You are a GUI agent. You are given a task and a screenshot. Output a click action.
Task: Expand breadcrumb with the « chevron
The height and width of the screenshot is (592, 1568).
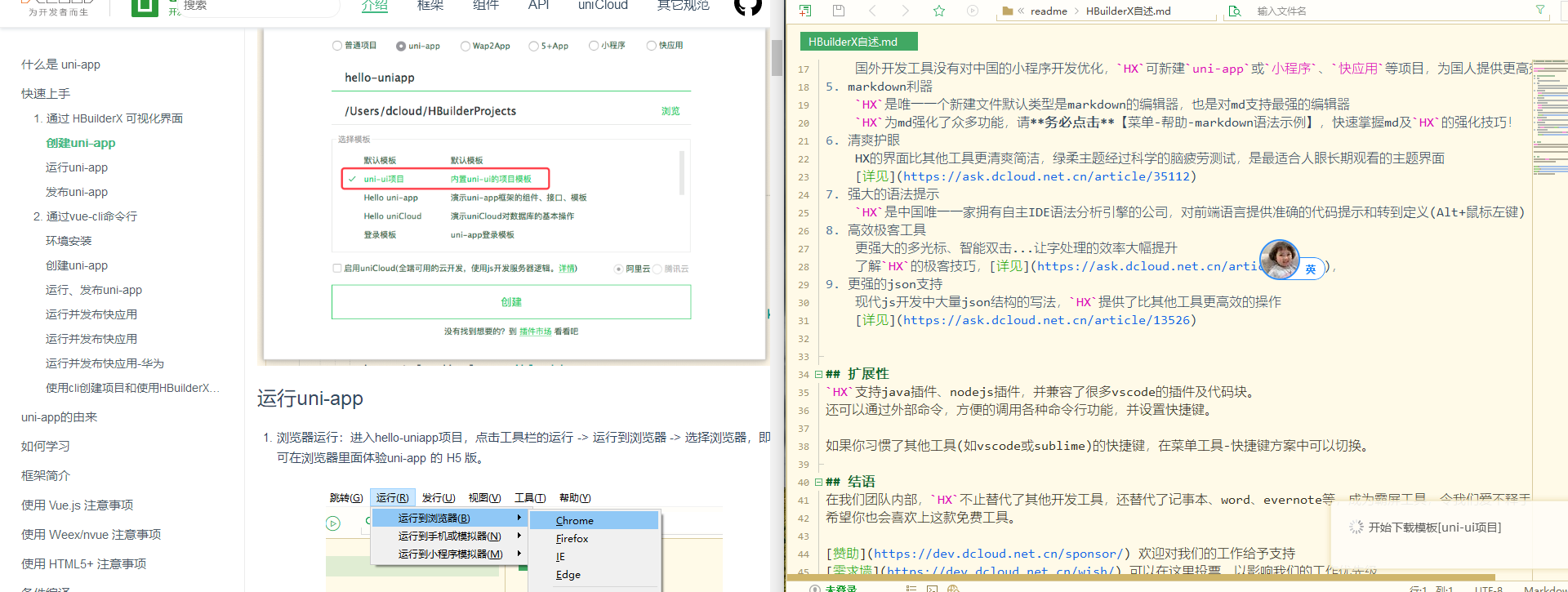(1021, 11)
